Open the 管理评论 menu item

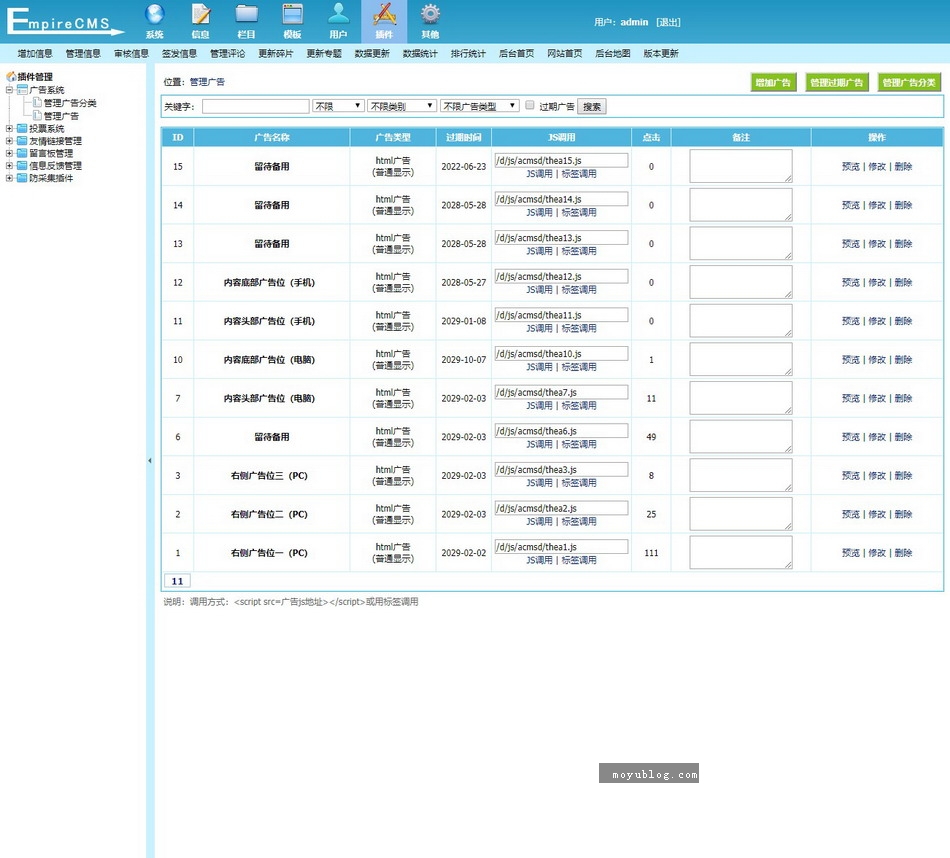[x=228, y=53]
